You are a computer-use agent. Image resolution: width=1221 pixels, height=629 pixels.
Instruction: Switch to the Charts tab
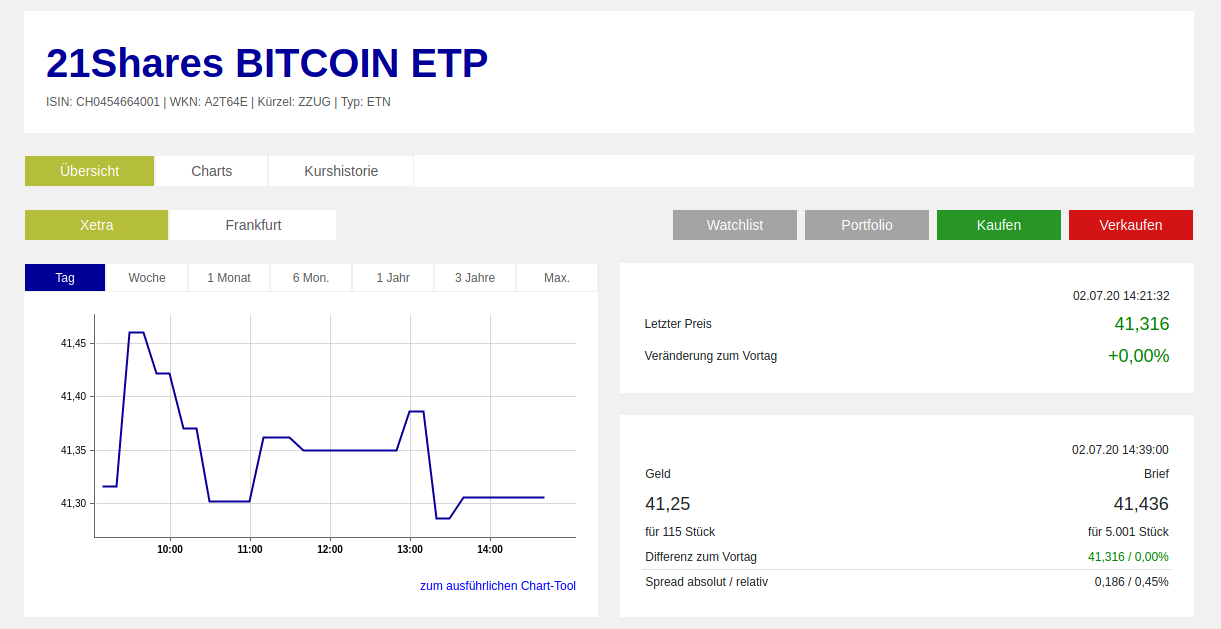pyautogui.click(x=212, y=171)
